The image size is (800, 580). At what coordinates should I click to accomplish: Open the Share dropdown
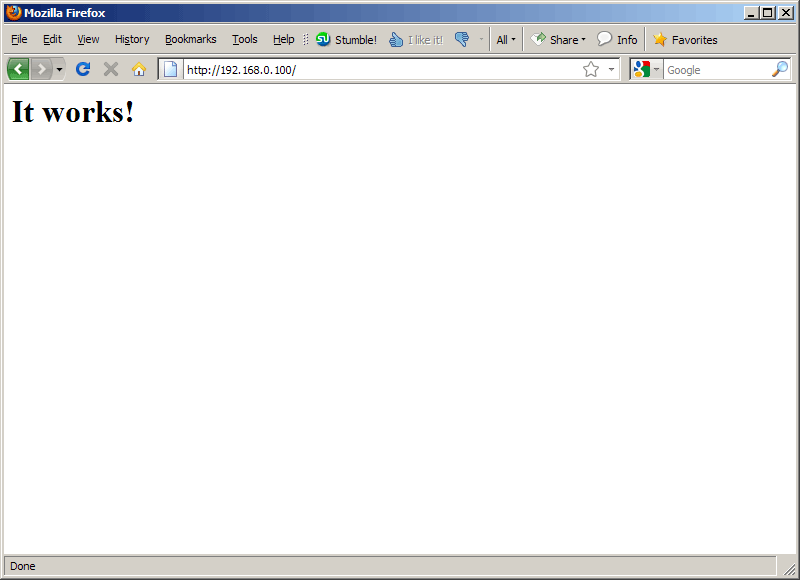[x=558, y=39]
